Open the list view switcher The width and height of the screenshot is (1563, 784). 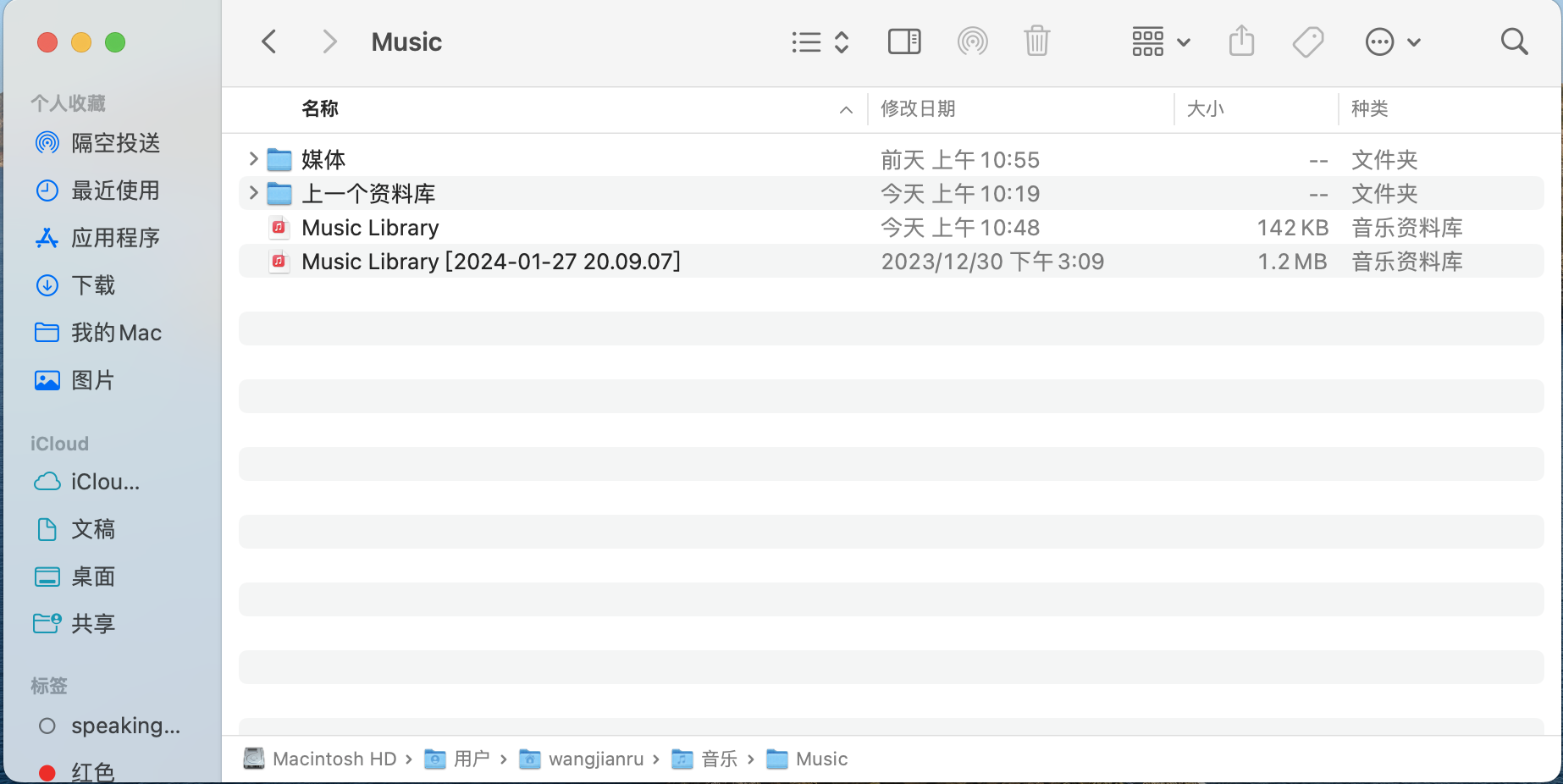[x=820, y=42]
